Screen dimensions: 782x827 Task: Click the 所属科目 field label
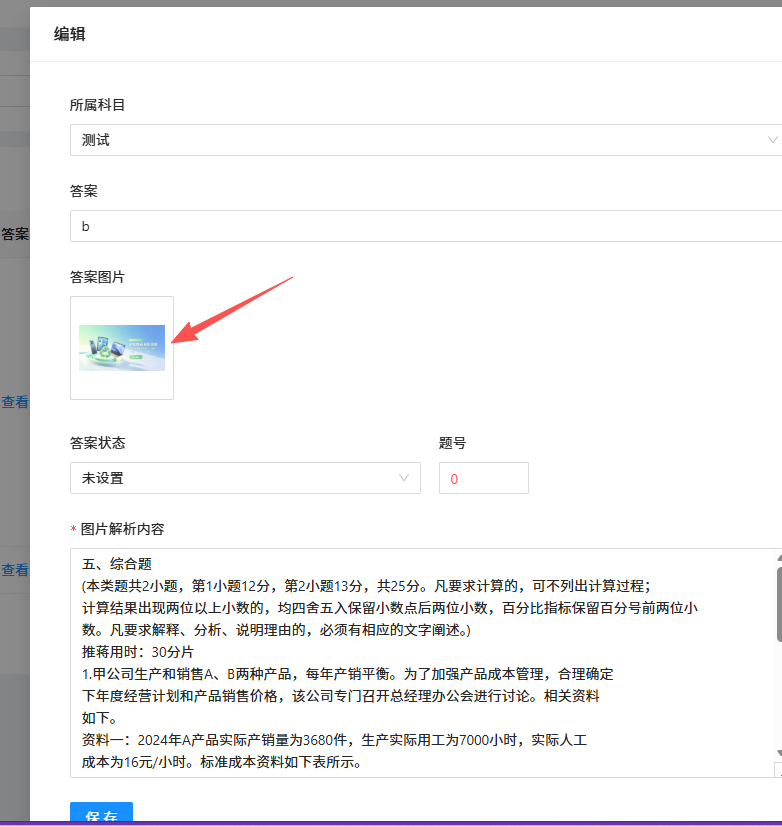pos(97,105)
